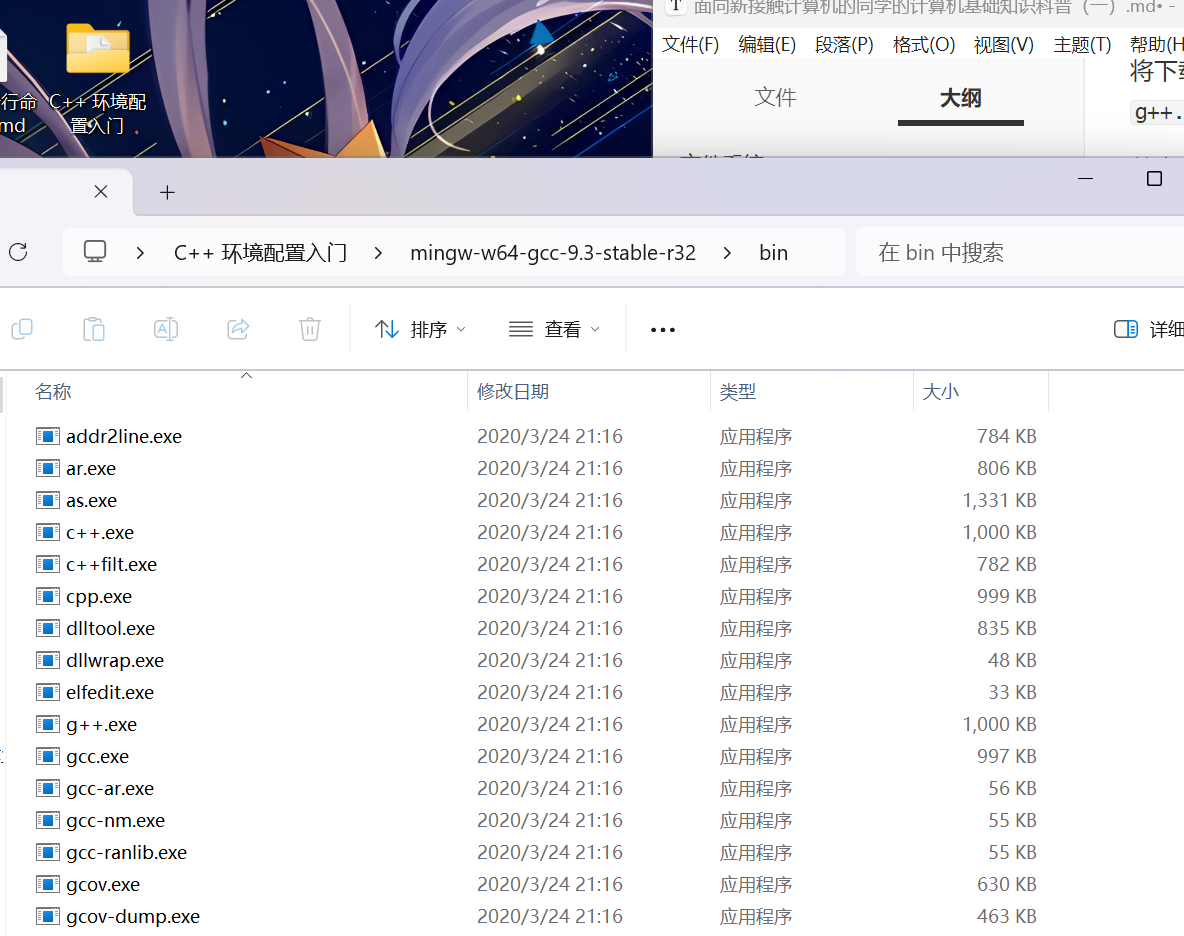Click the cpp.exe file icon
This screenshot has height=936, width=1184.
tap(48, 596)
